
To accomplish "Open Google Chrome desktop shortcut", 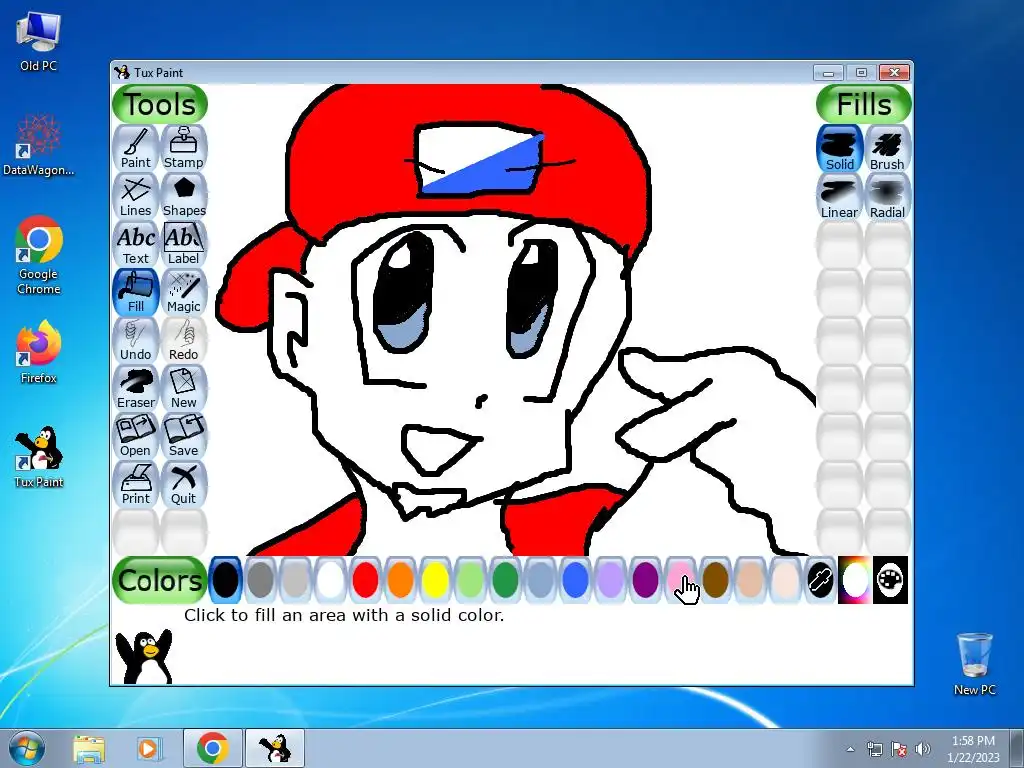I will tap(39, 255).
